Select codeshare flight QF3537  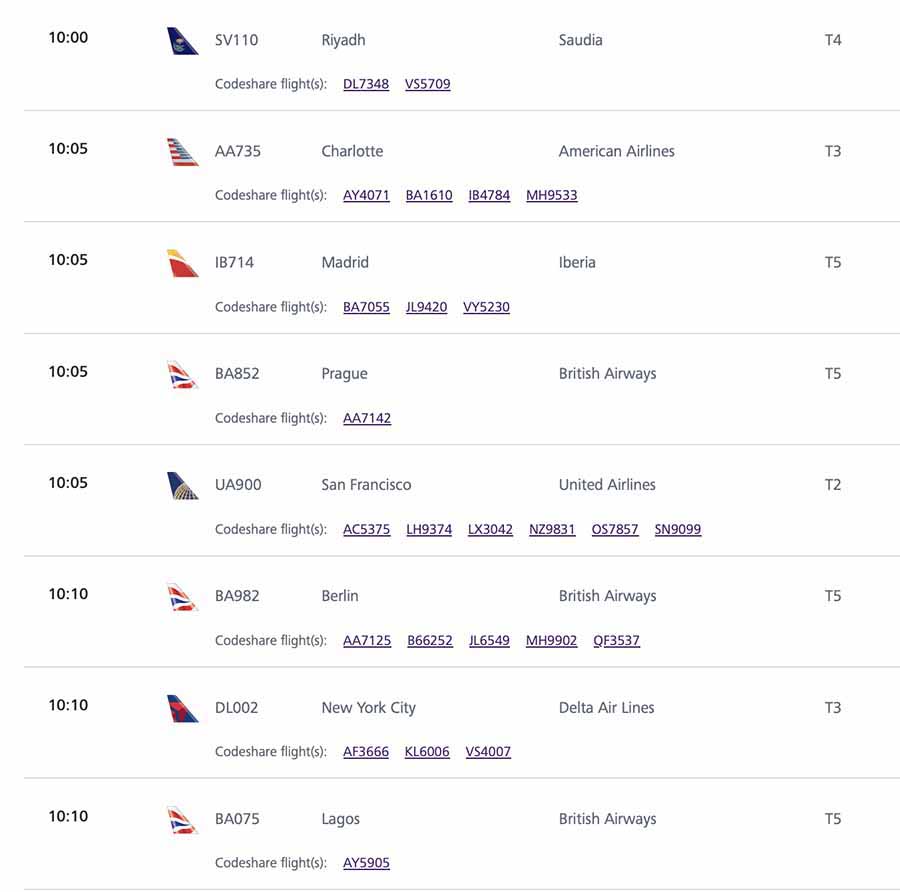616,641
